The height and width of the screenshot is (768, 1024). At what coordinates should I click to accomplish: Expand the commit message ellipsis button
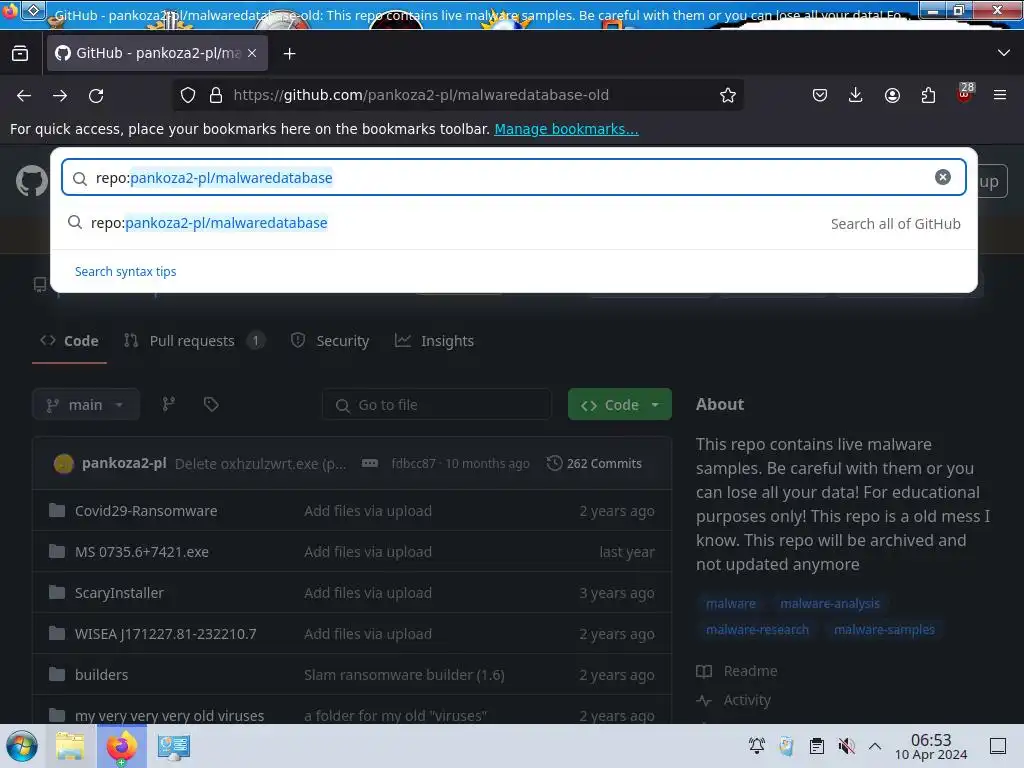[x=370, y=464]
